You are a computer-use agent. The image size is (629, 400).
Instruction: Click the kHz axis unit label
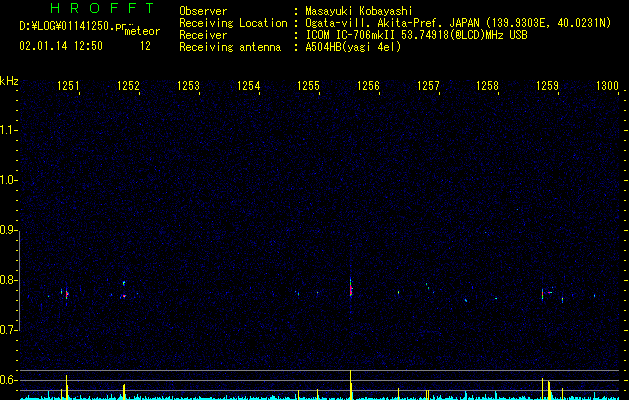tap(9, 81)
